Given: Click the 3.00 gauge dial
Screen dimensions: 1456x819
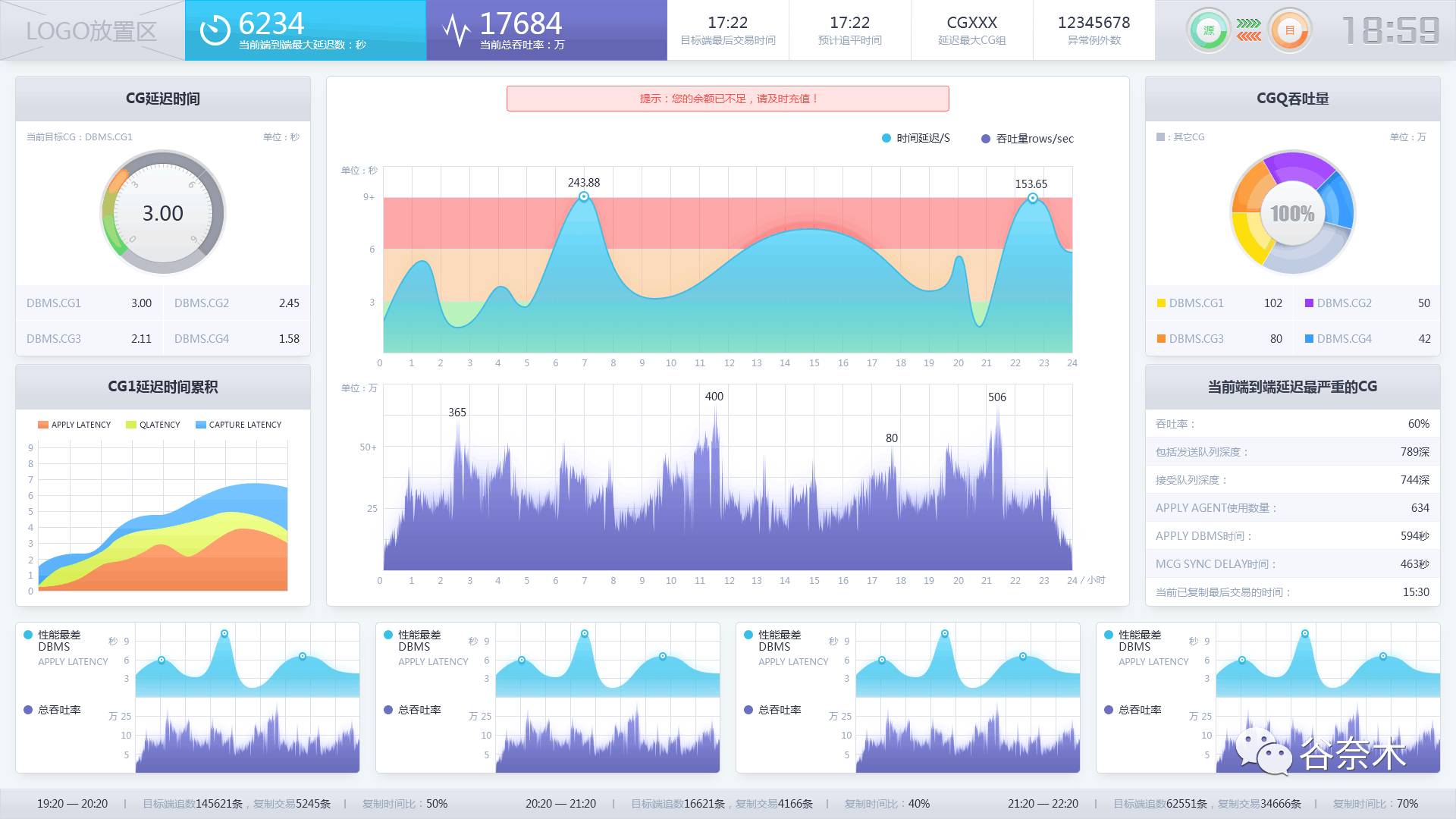Looking at the screenshot, I should tap(163, 213).
